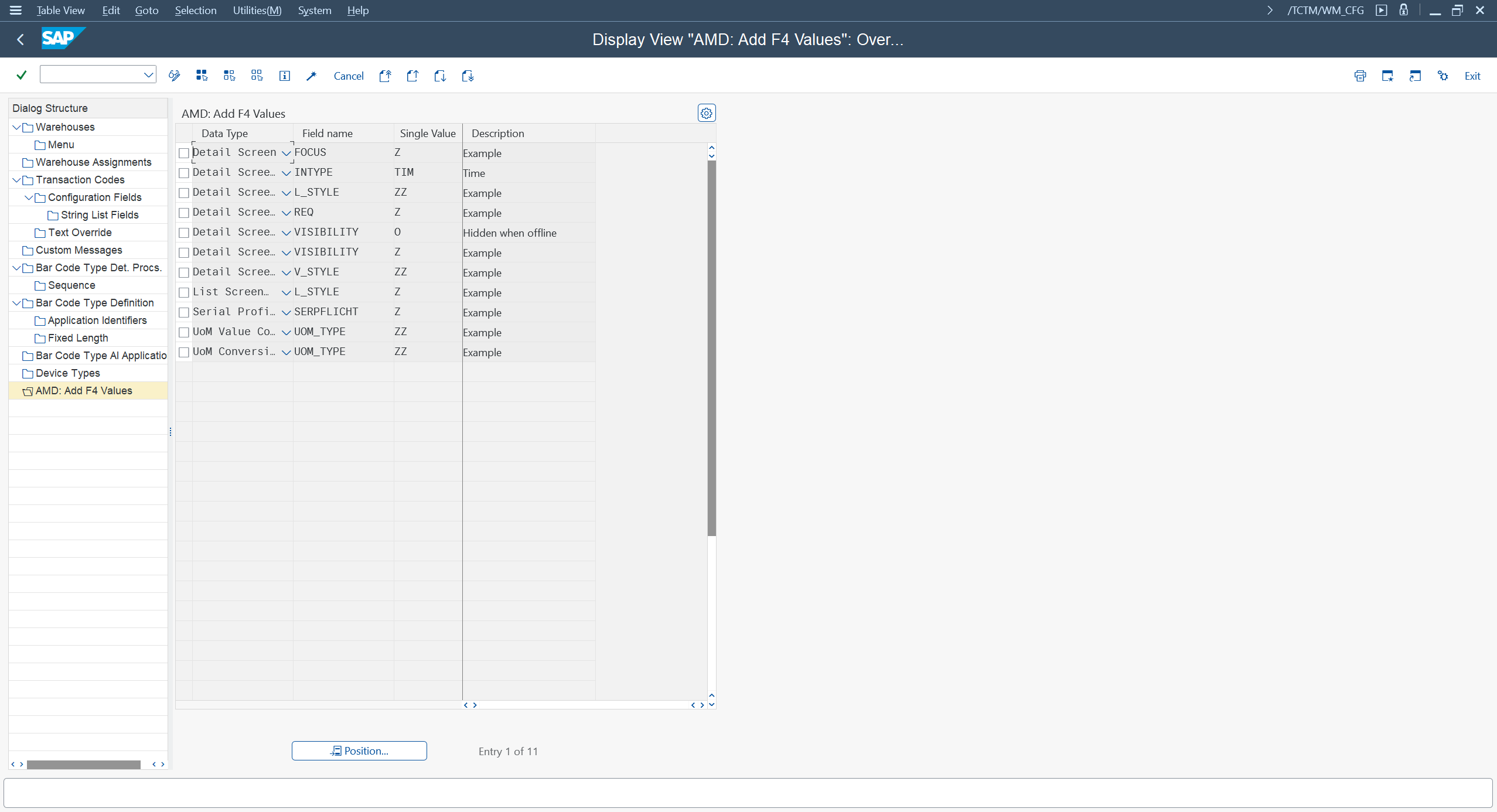Select the INTYPE row checkbox
1497x812 pixels.
point(184,173)
